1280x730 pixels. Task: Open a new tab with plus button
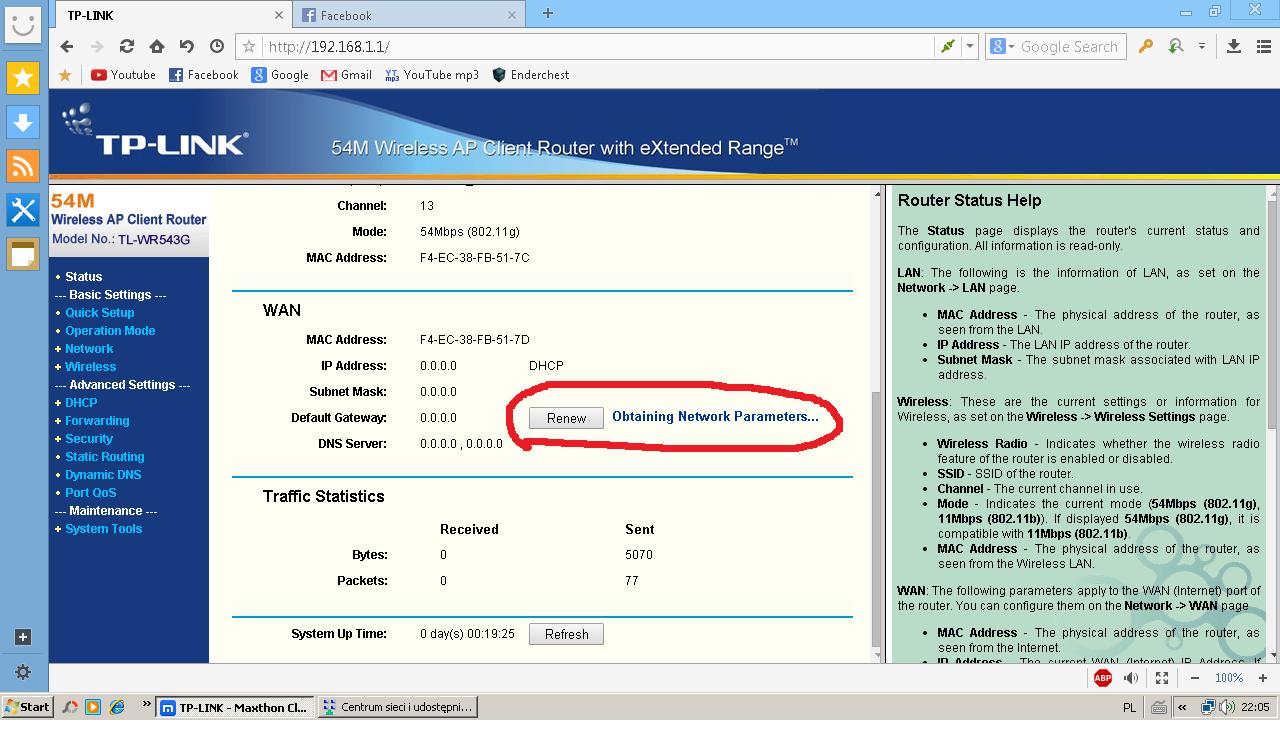point(547,13)
